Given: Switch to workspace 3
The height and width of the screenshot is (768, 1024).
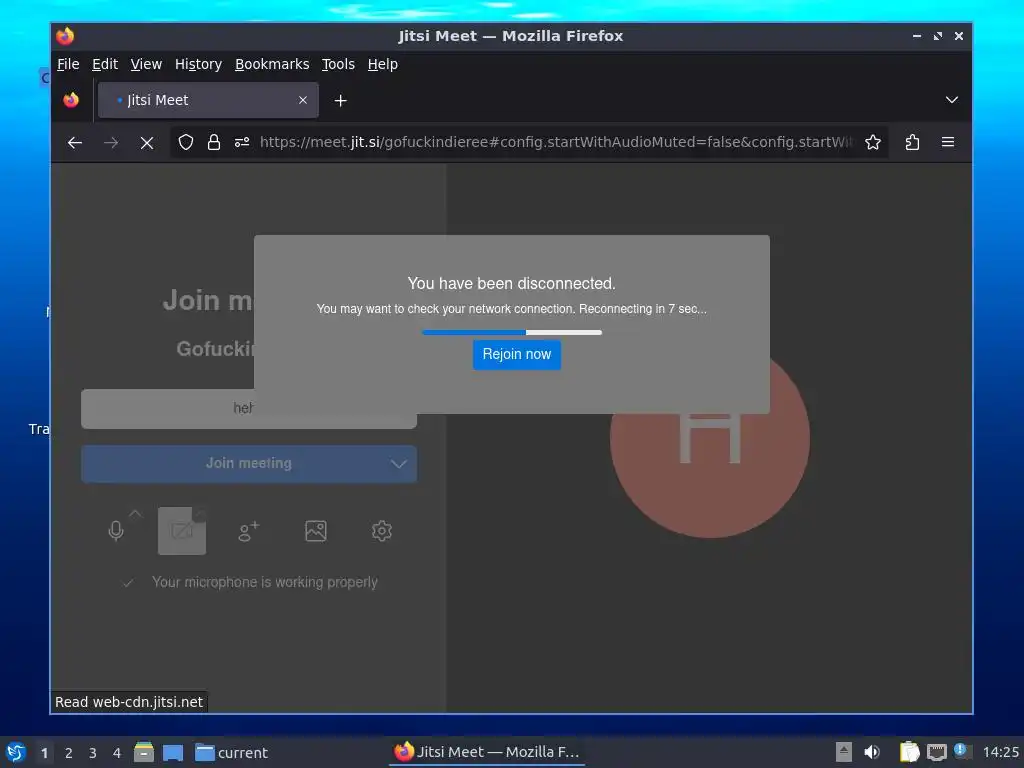Looking at the screenshot, I should coord(93,753).
